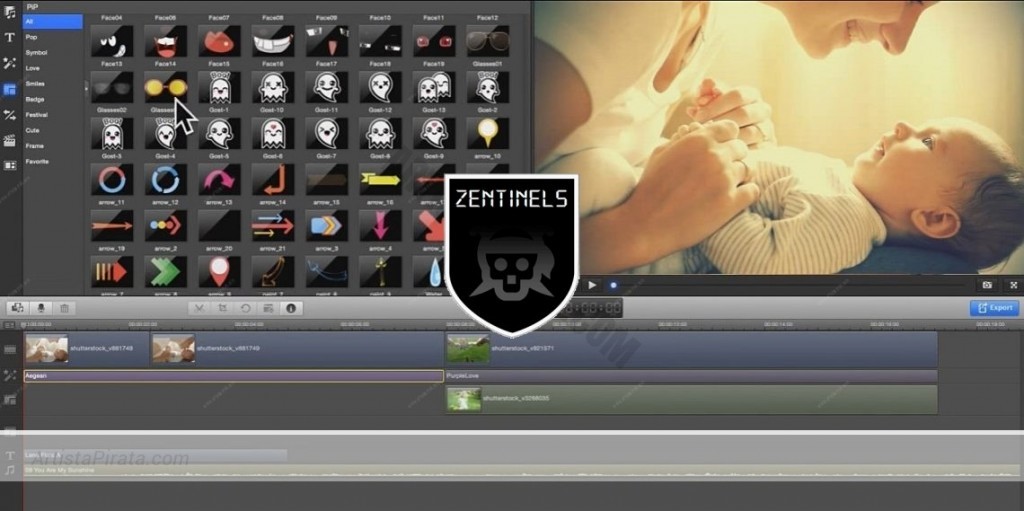Open the Split Screen panel in sidebar
This screenshot has height=511, width=1024.
pyautogui.click(x=10, y=165)
